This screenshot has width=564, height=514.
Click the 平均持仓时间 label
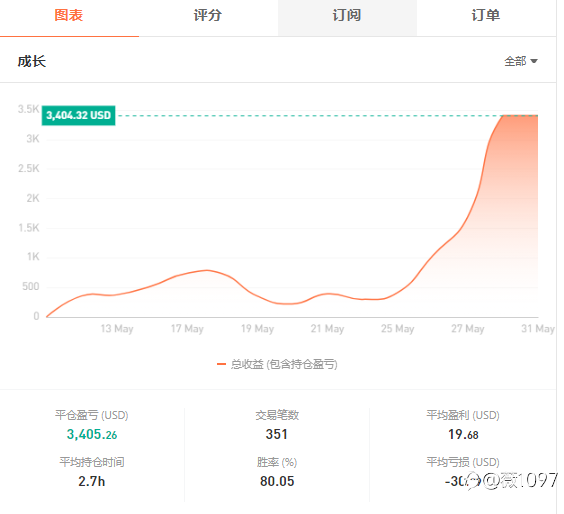92,462
